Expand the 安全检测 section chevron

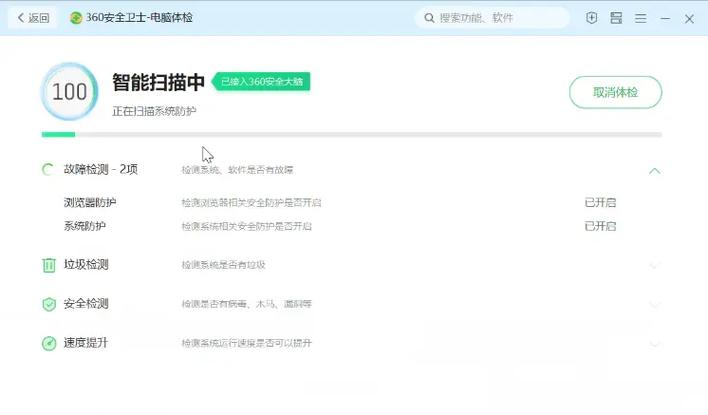pyautogui.click(x=655, y=304)
